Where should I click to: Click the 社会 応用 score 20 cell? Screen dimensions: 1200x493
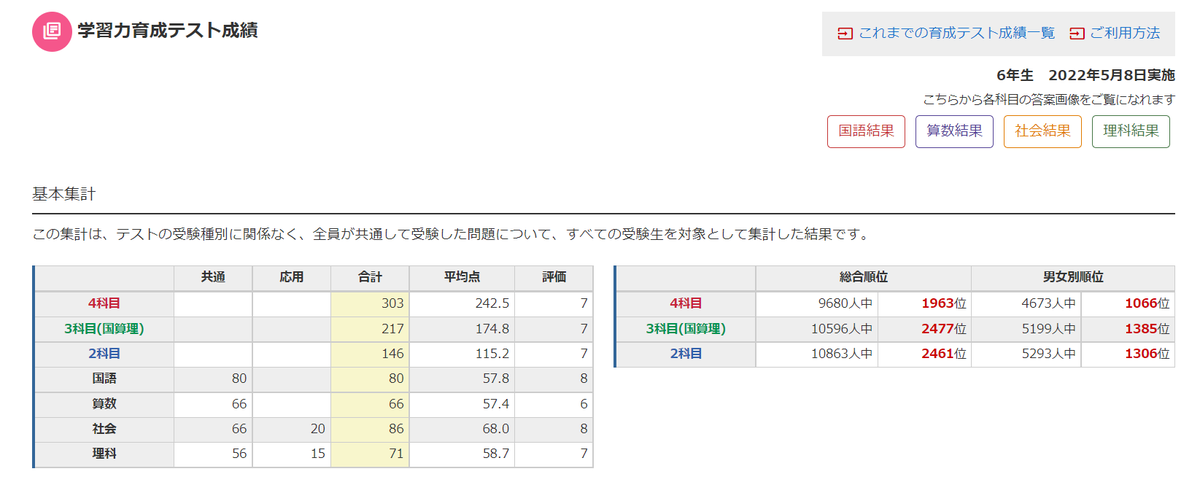click(x=291, y=429)
